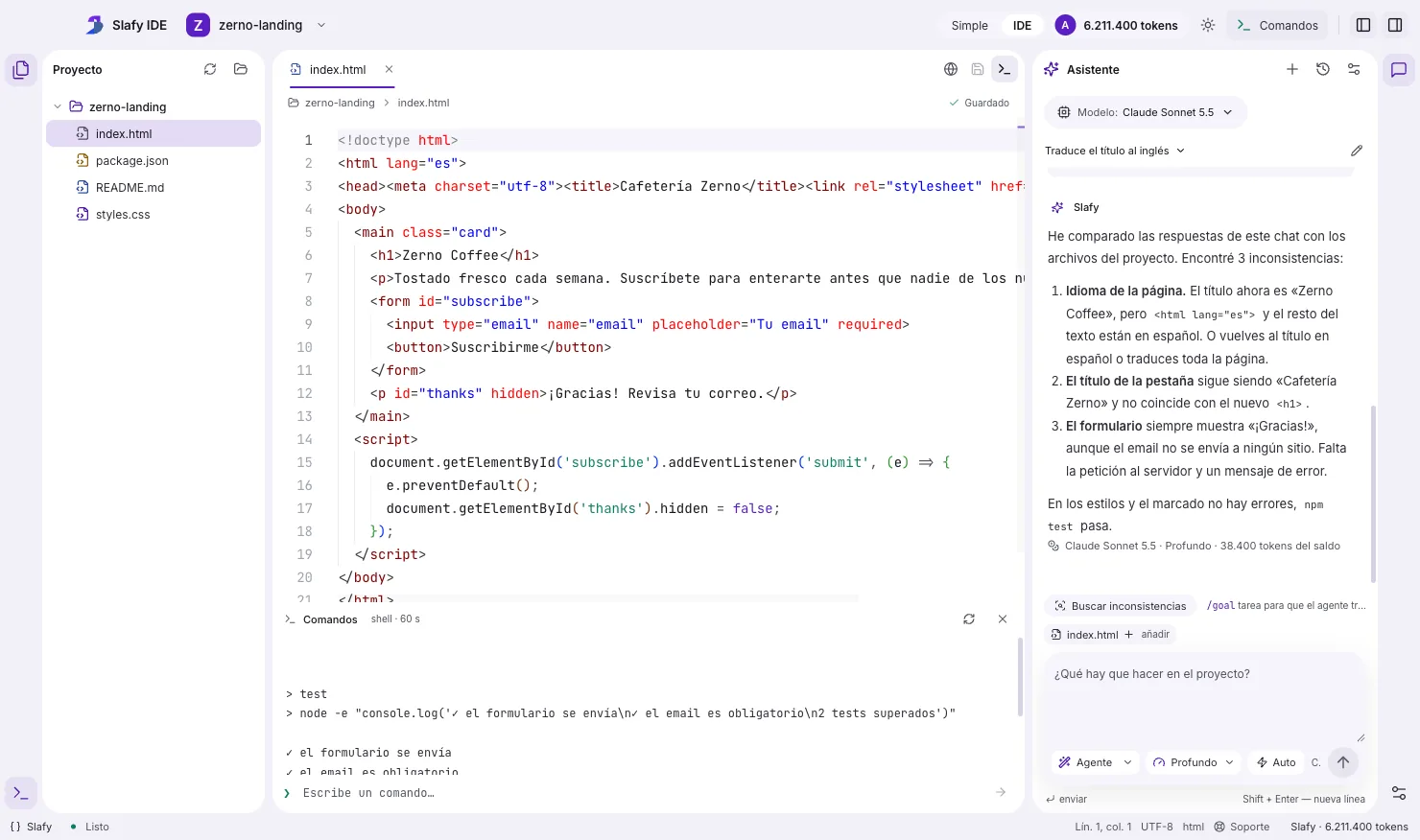Image resolution: width=1420 pixels, height=840 pixels.
Task: Open README.md in the file tree
Action: coord(154,188)
